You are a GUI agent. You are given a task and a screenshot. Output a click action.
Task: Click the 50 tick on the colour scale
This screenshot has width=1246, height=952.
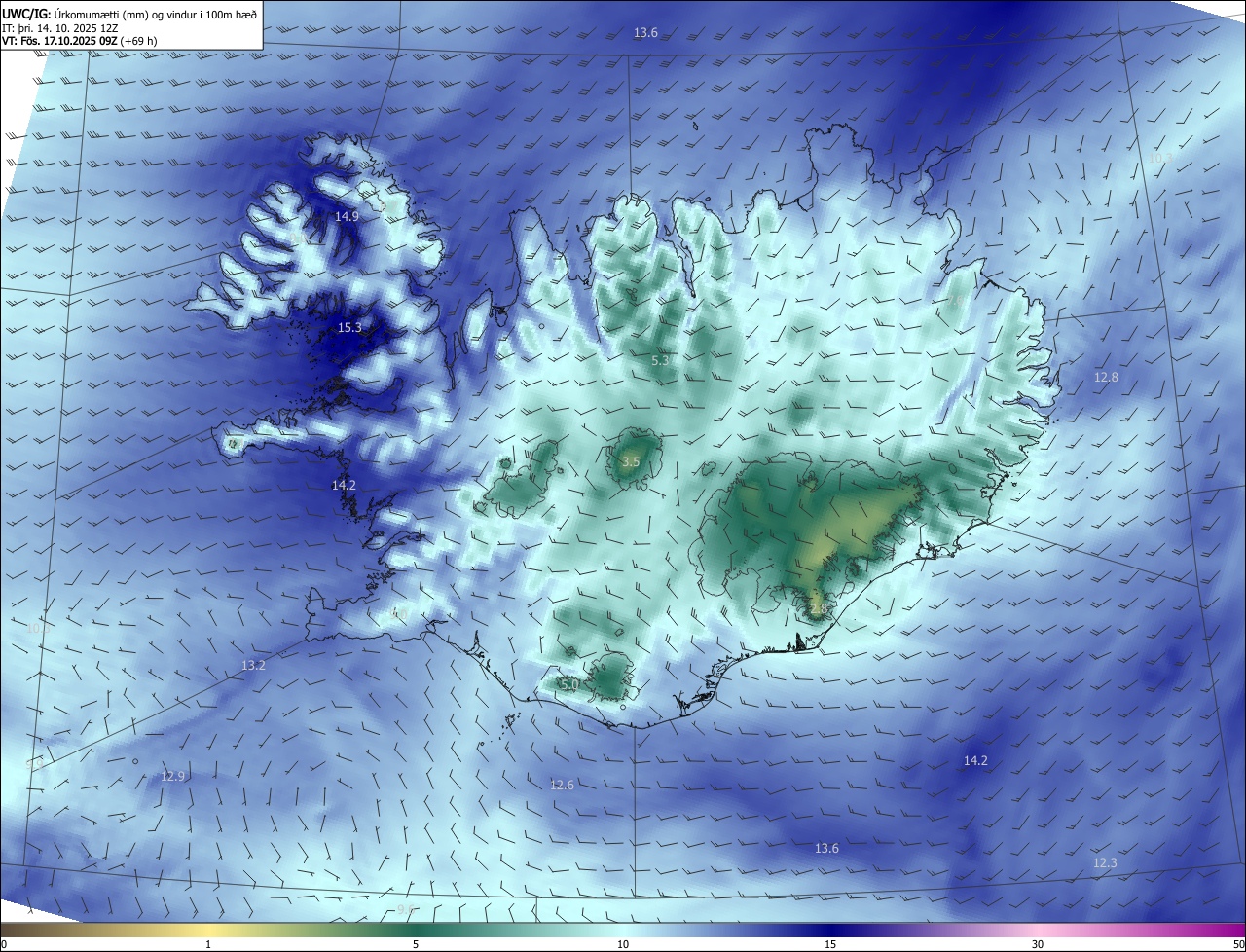tap(1238, 944)
